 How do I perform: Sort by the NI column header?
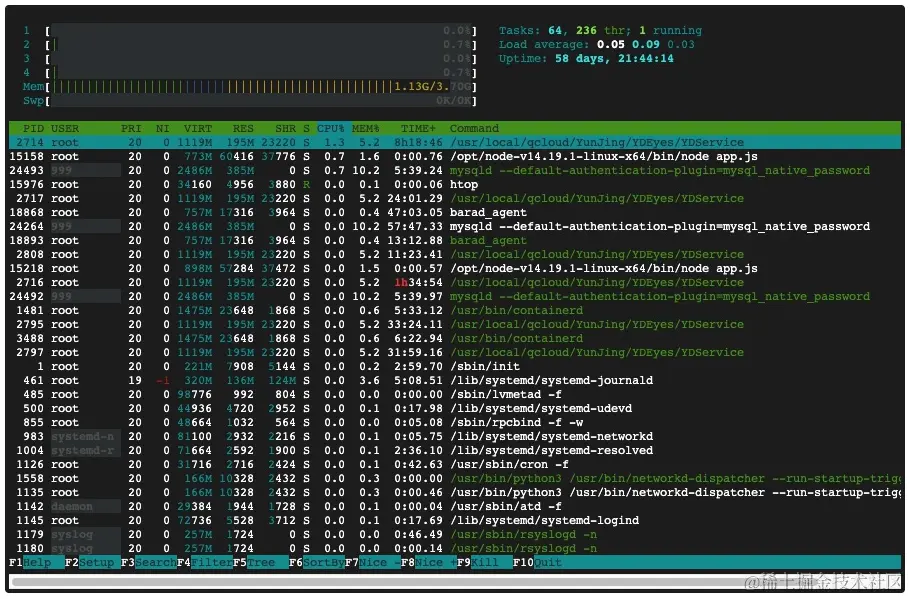pyautogui.click(x=162, y=128)
